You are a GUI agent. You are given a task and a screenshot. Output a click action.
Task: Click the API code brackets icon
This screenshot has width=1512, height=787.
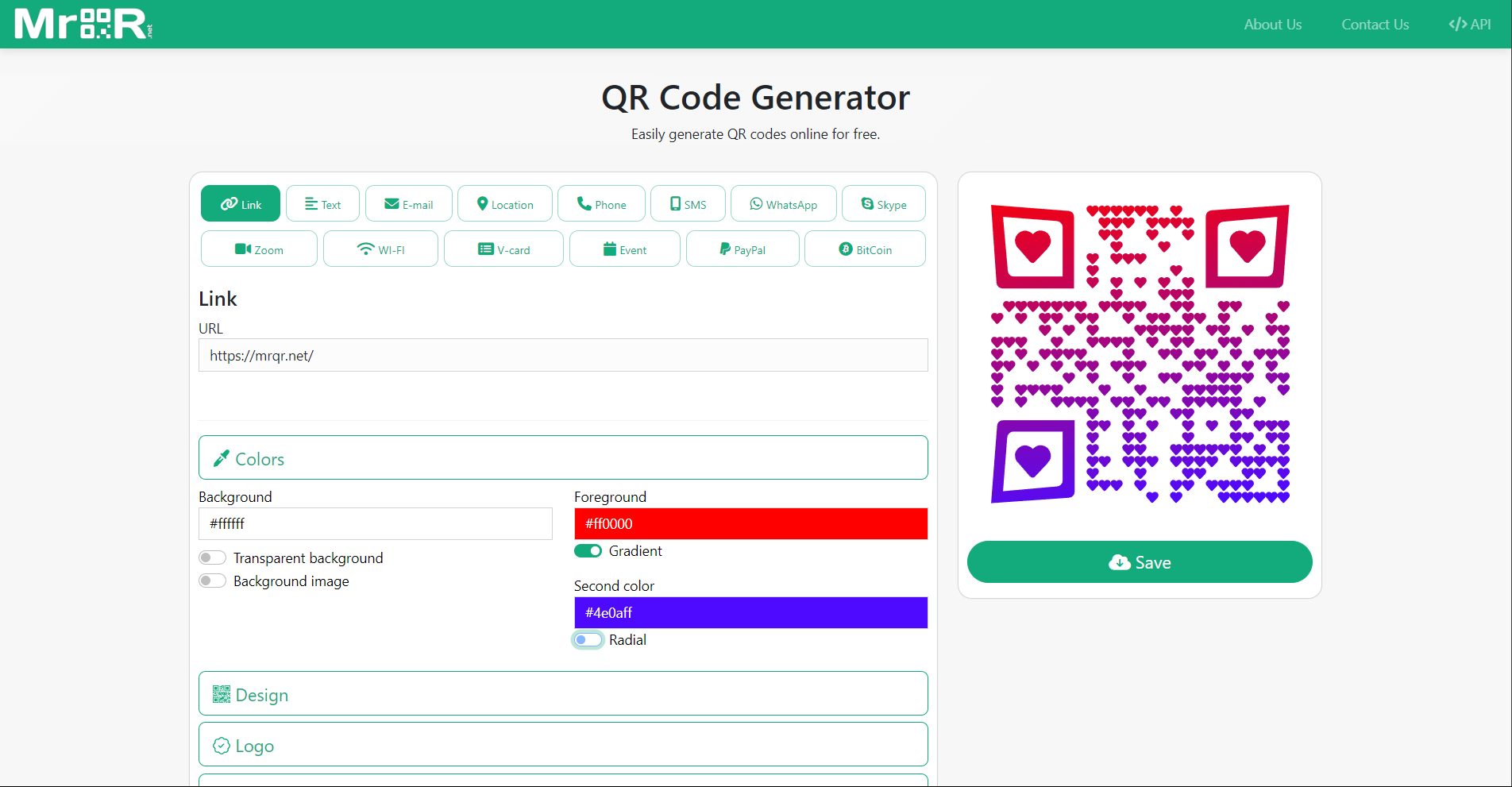click(1457, 24)
